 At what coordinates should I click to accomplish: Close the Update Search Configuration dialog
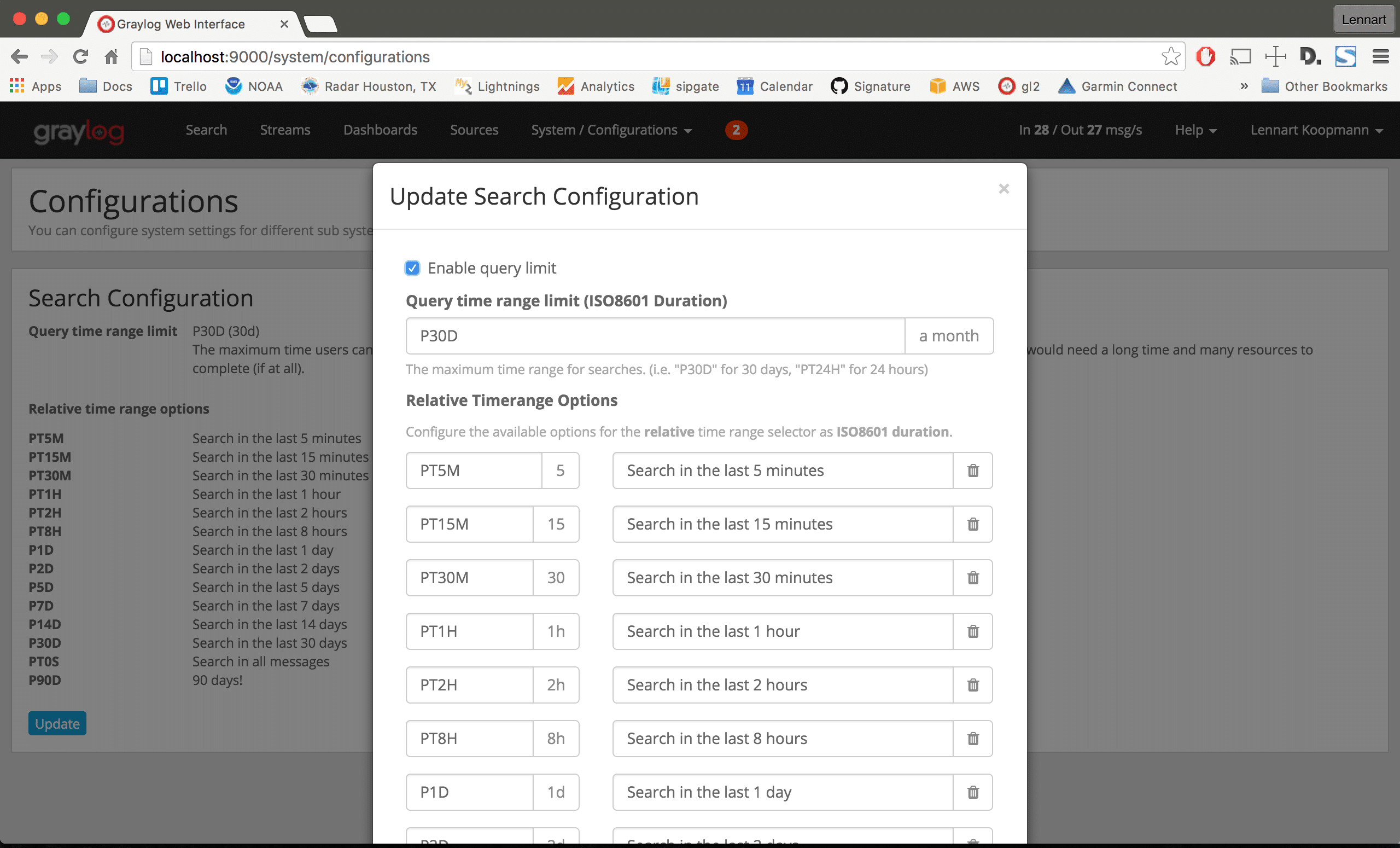[1004, 189]
